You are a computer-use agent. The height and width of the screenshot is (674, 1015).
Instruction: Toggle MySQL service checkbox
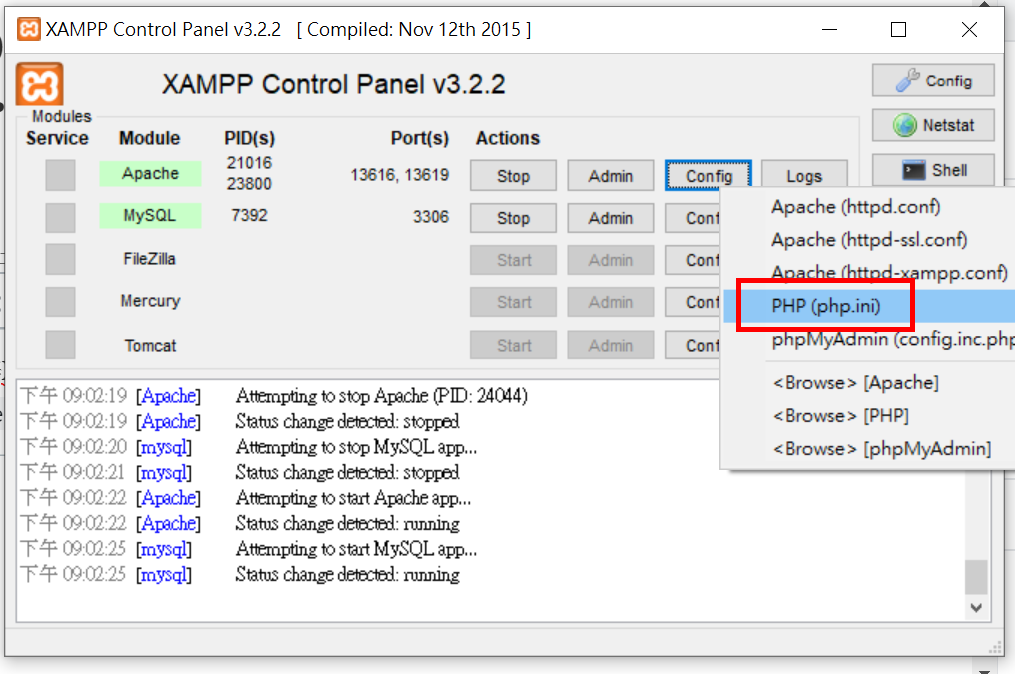(x=60, y=218)
